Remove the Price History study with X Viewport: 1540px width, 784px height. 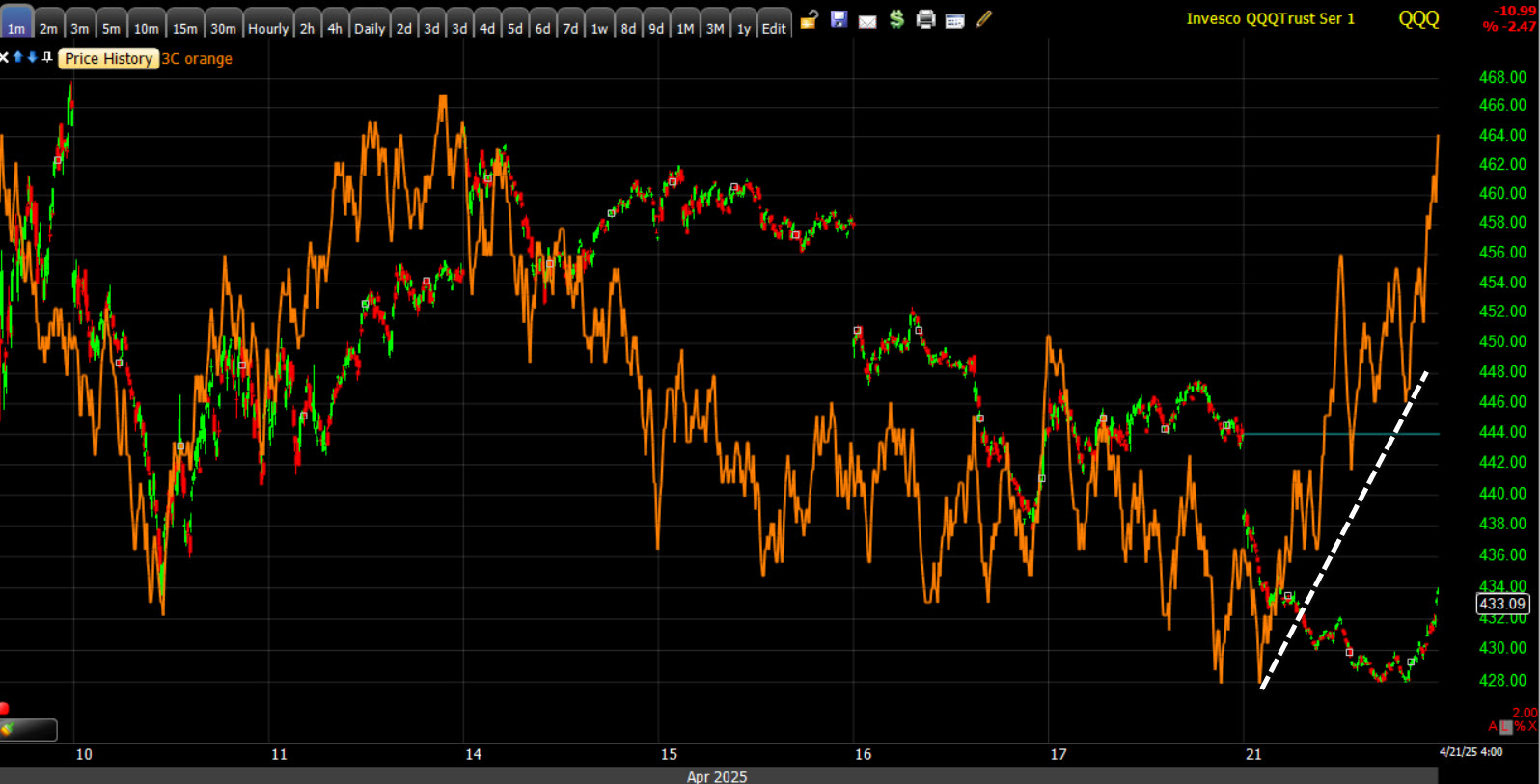(5, 58)
